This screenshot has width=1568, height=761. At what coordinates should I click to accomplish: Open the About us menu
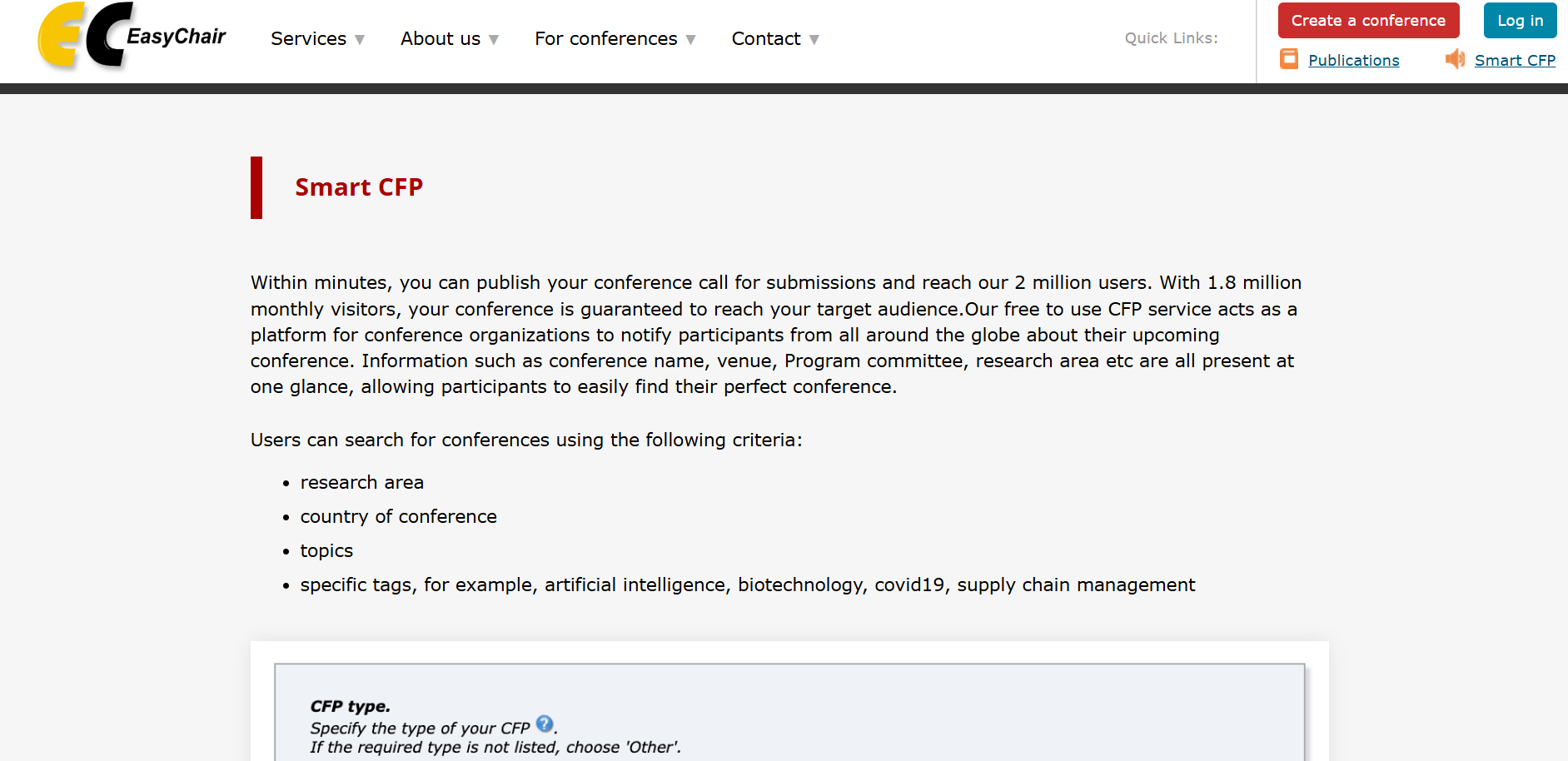[x=440, y=39]
